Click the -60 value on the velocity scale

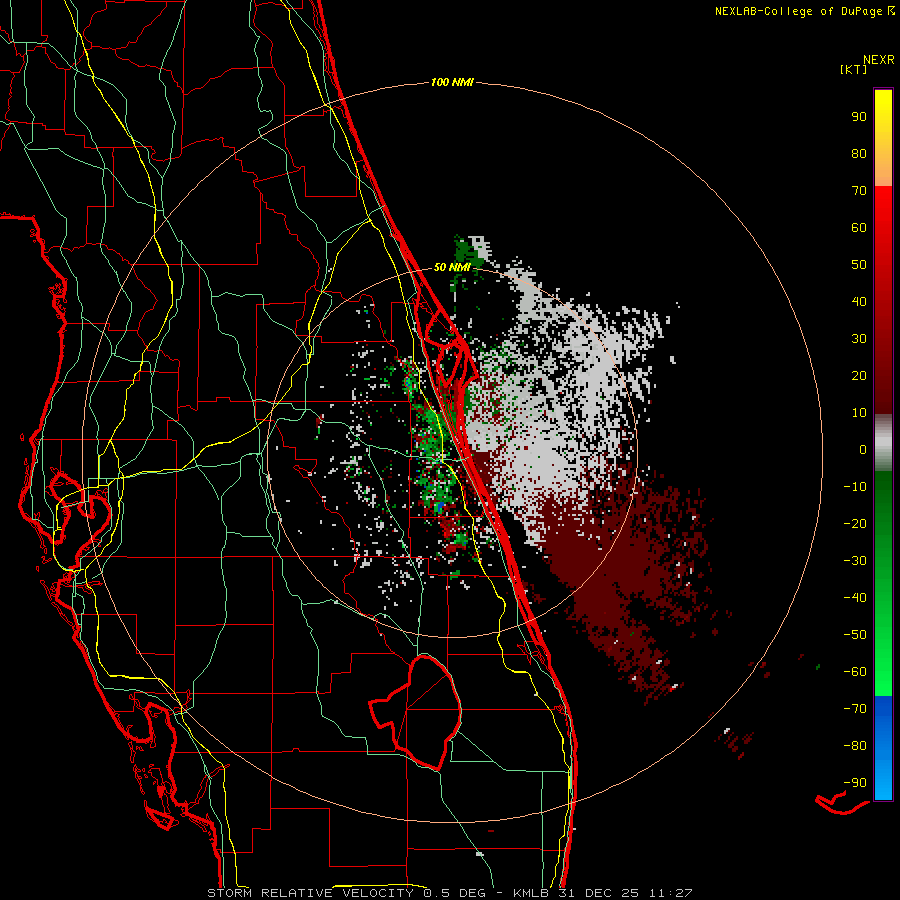855,672
